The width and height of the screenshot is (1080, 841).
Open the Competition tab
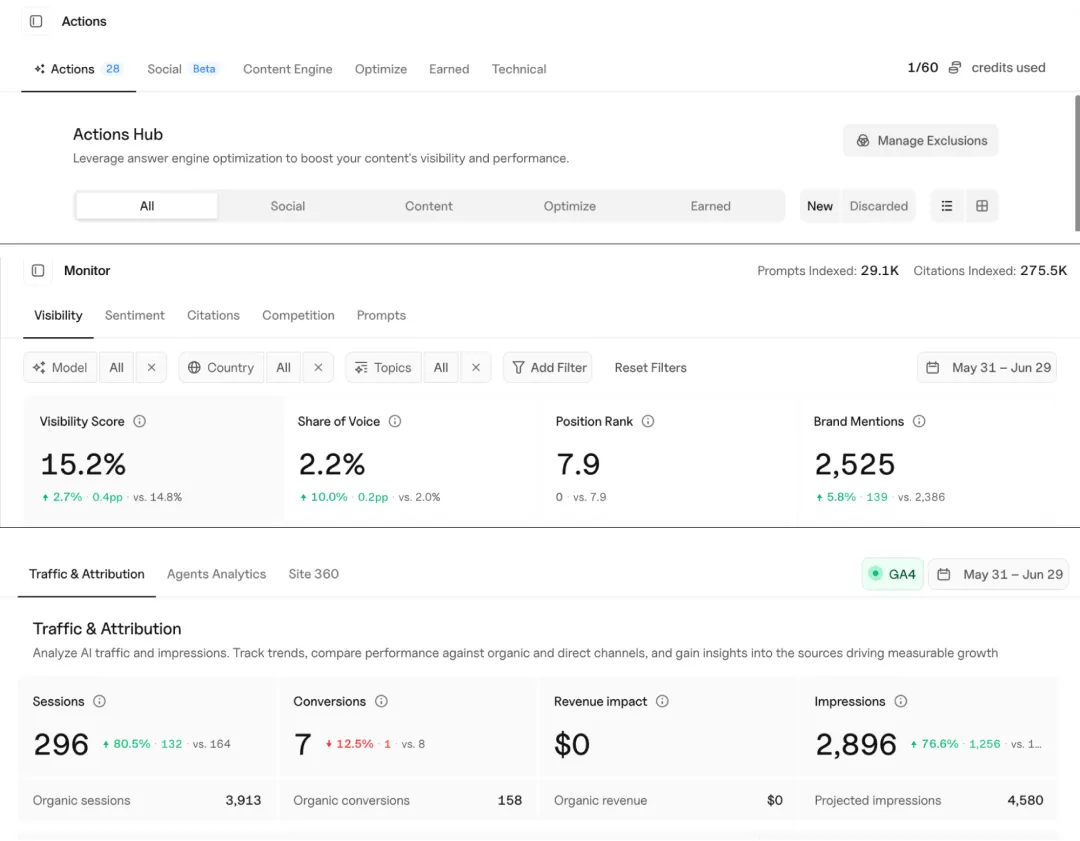[298, 315]
